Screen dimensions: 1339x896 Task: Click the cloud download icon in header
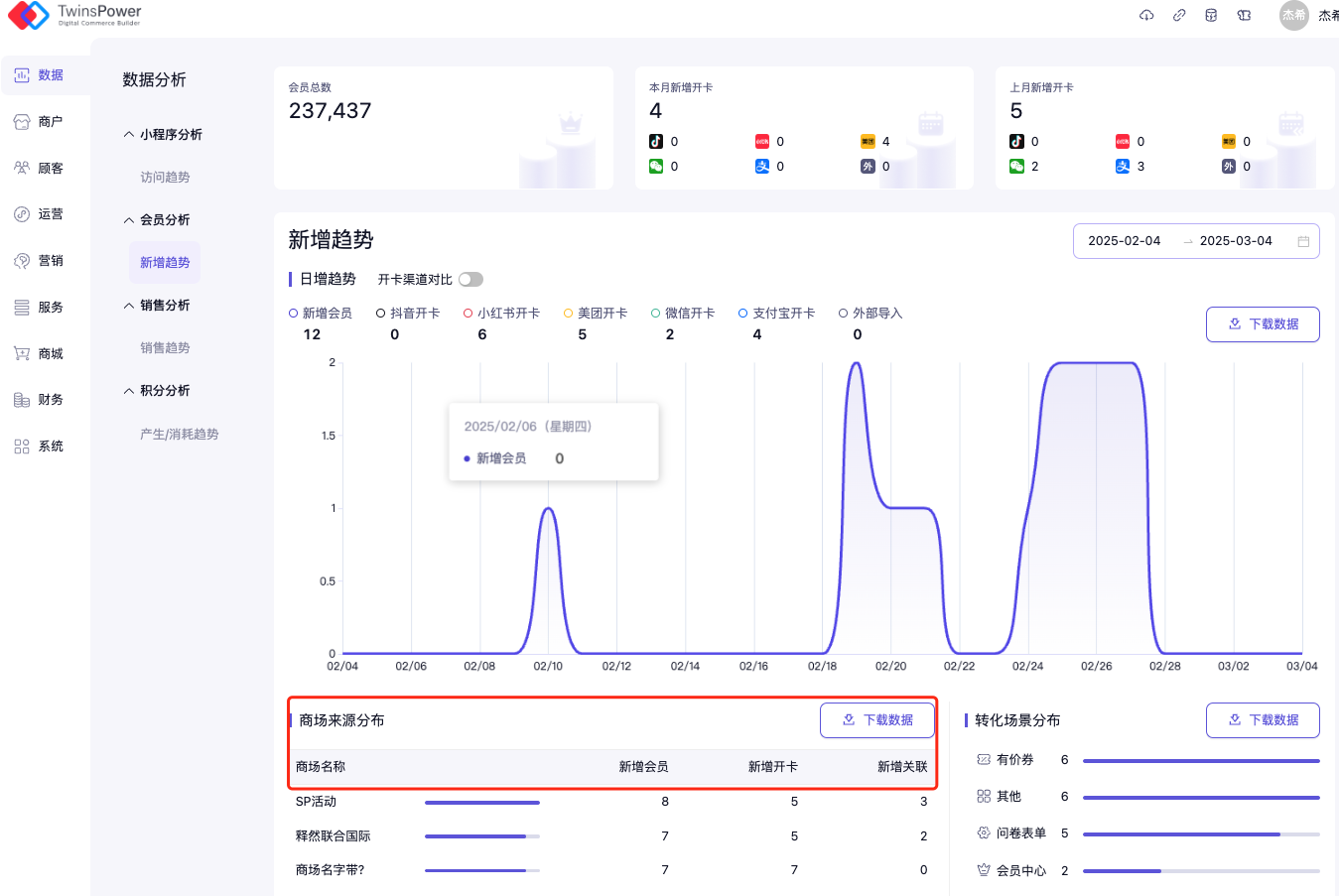pyautogui.click(x=1146, y=15)
